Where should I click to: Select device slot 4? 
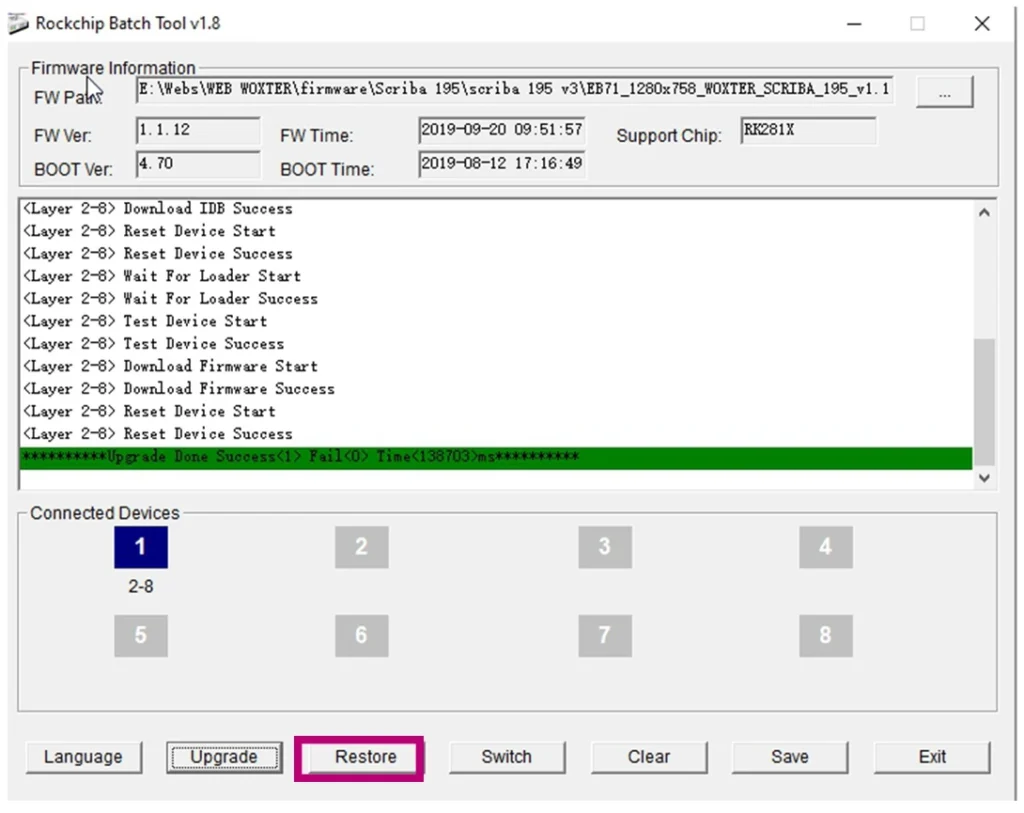825,547
